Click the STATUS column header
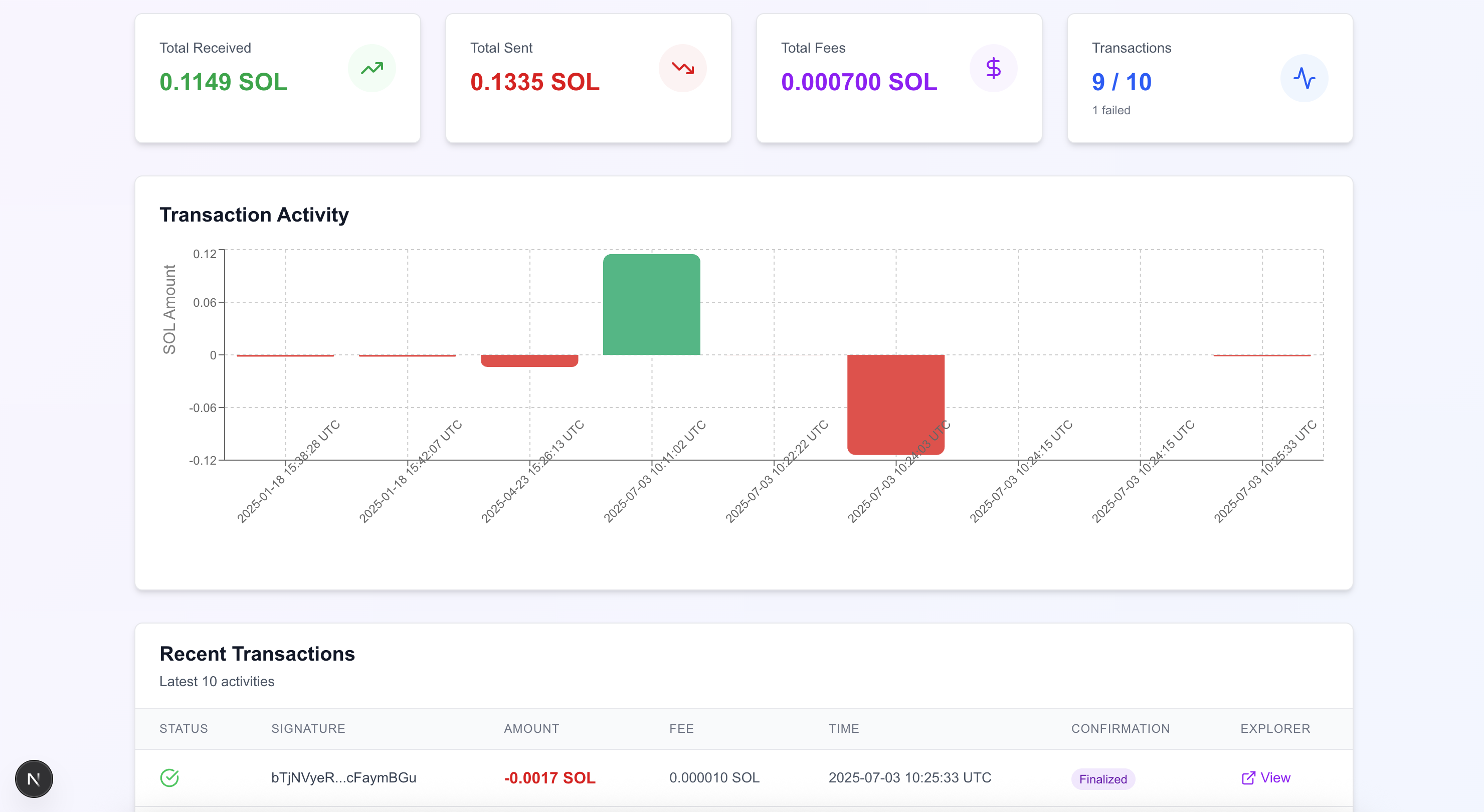This screenshot has width=1484, height=812. point(184,728)
